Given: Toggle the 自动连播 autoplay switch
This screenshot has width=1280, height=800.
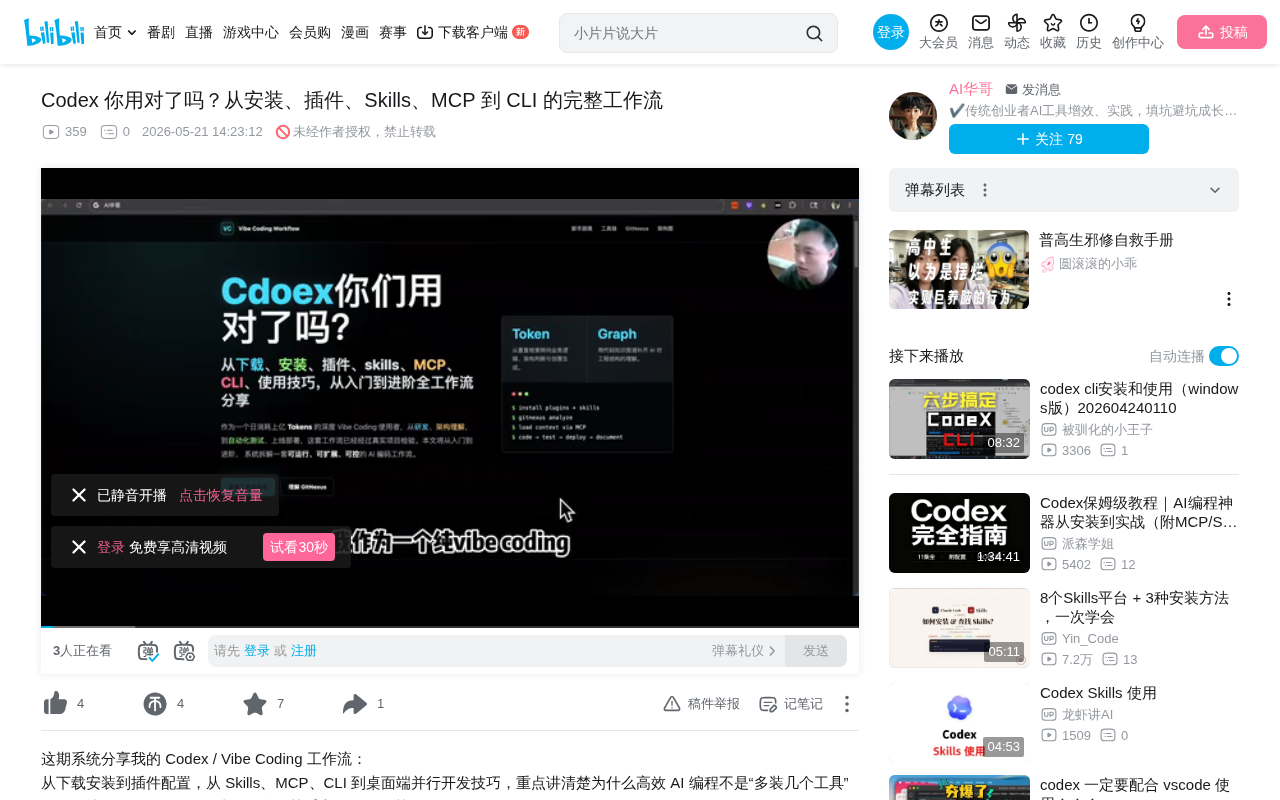Looking at the screenshot, I should (x=1224, y=356).
